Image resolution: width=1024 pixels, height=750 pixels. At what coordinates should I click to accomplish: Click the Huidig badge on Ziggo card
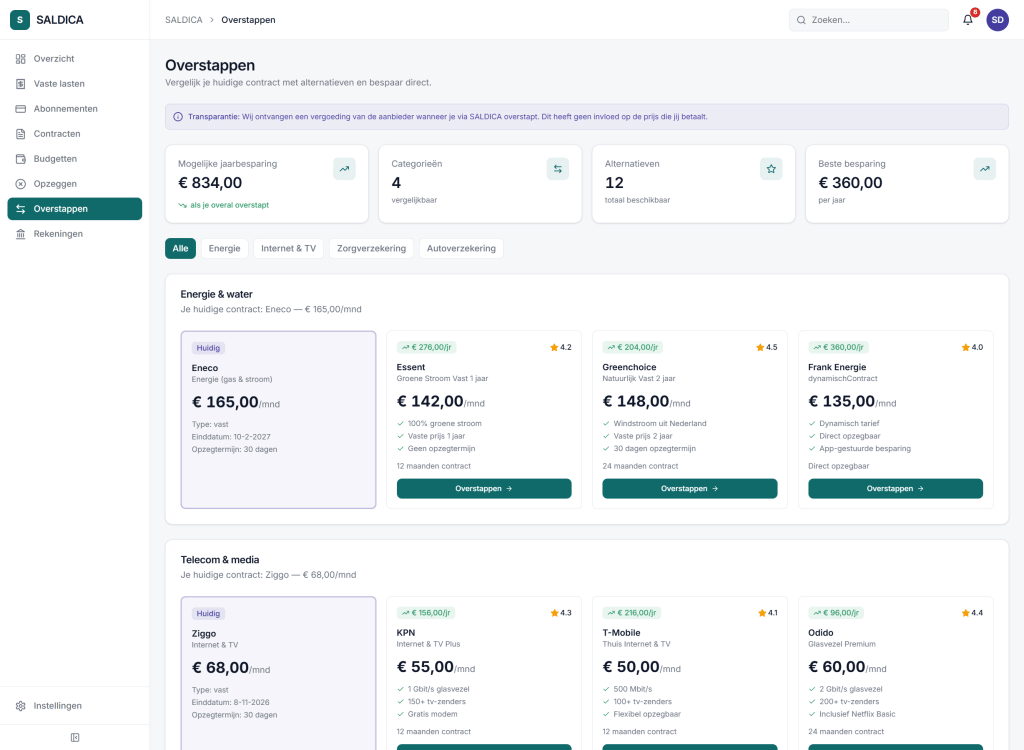[208, 613]
